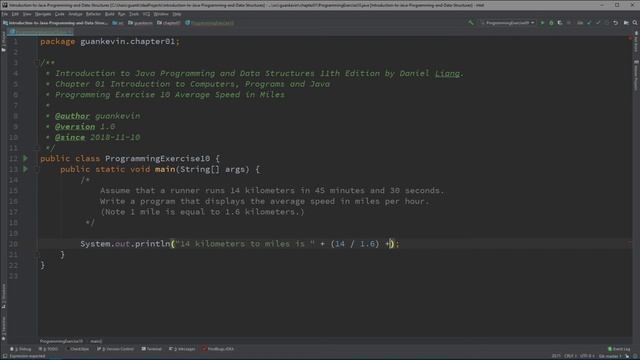The image size is (640, 360).
Task: Open the Edit menu
Action: (15, 14)
